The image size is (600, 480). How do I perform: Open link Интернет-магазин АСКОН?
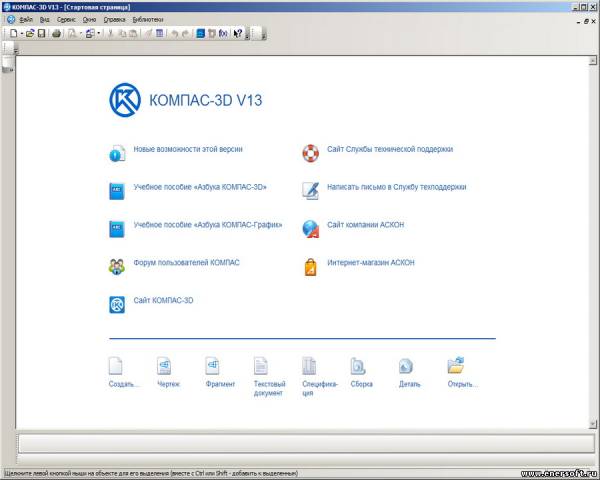pyautogui.click(x=370, y=263)
